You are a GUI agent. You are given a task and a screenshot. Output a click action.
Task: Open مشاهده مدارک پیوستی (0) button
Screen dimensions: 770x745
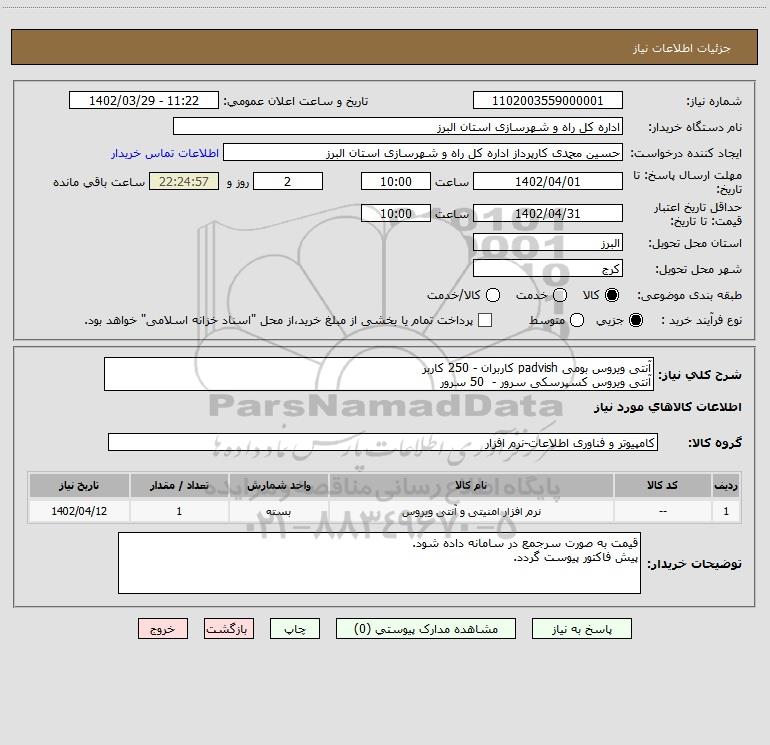click(x=426, y=629)
